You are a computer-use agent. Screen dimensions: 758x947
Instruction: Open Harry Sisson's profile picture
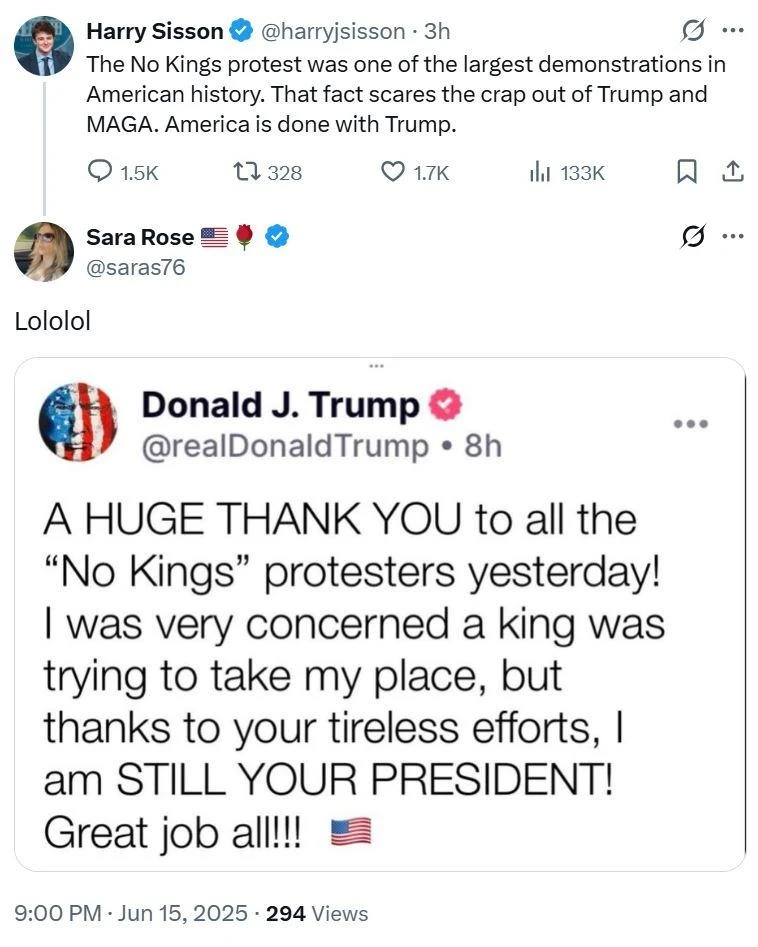43,46
